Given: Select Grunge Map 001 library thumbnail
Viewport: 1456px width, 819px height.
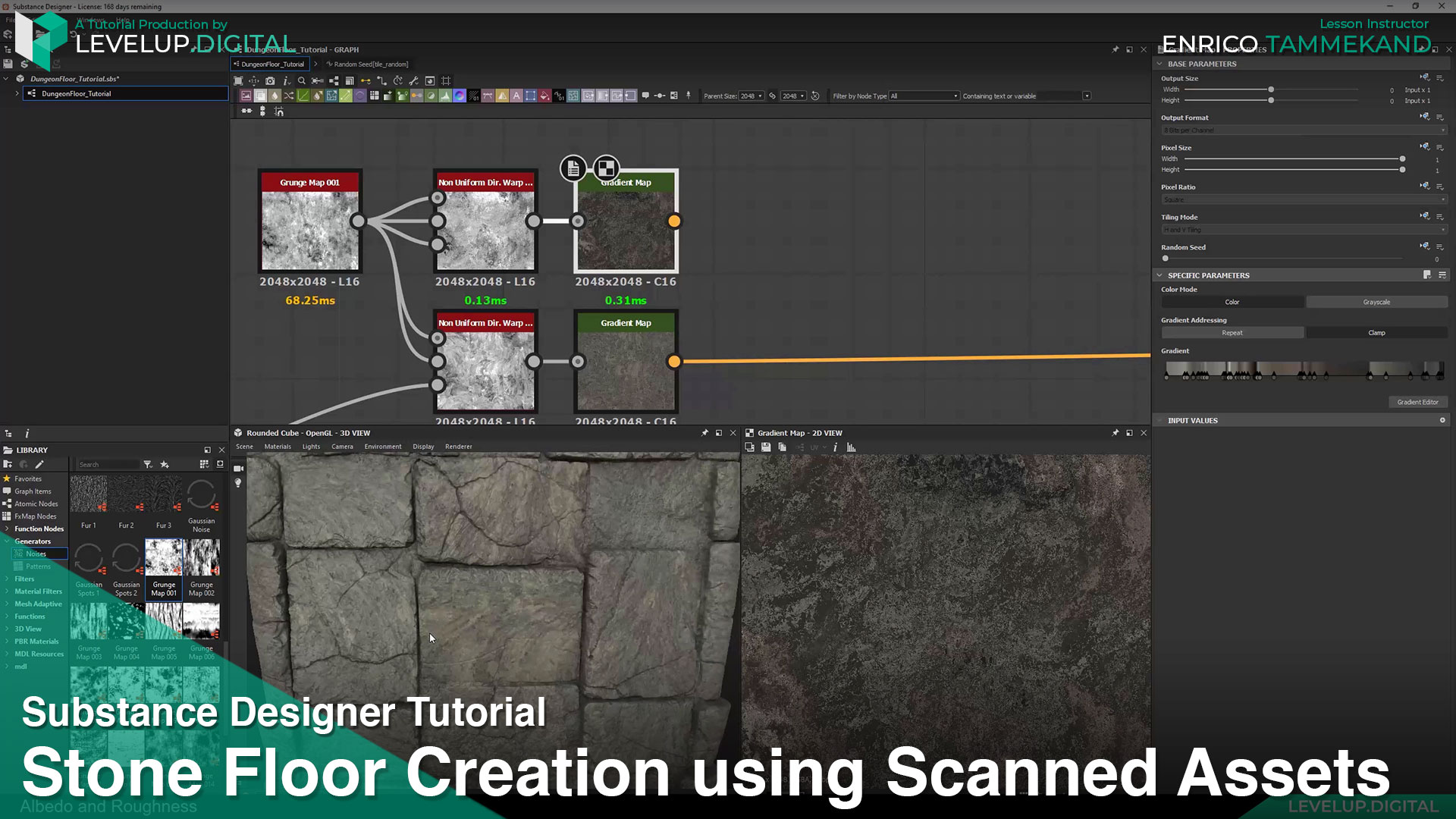Looking at the screenshot, I should click(x=164, y=568).
